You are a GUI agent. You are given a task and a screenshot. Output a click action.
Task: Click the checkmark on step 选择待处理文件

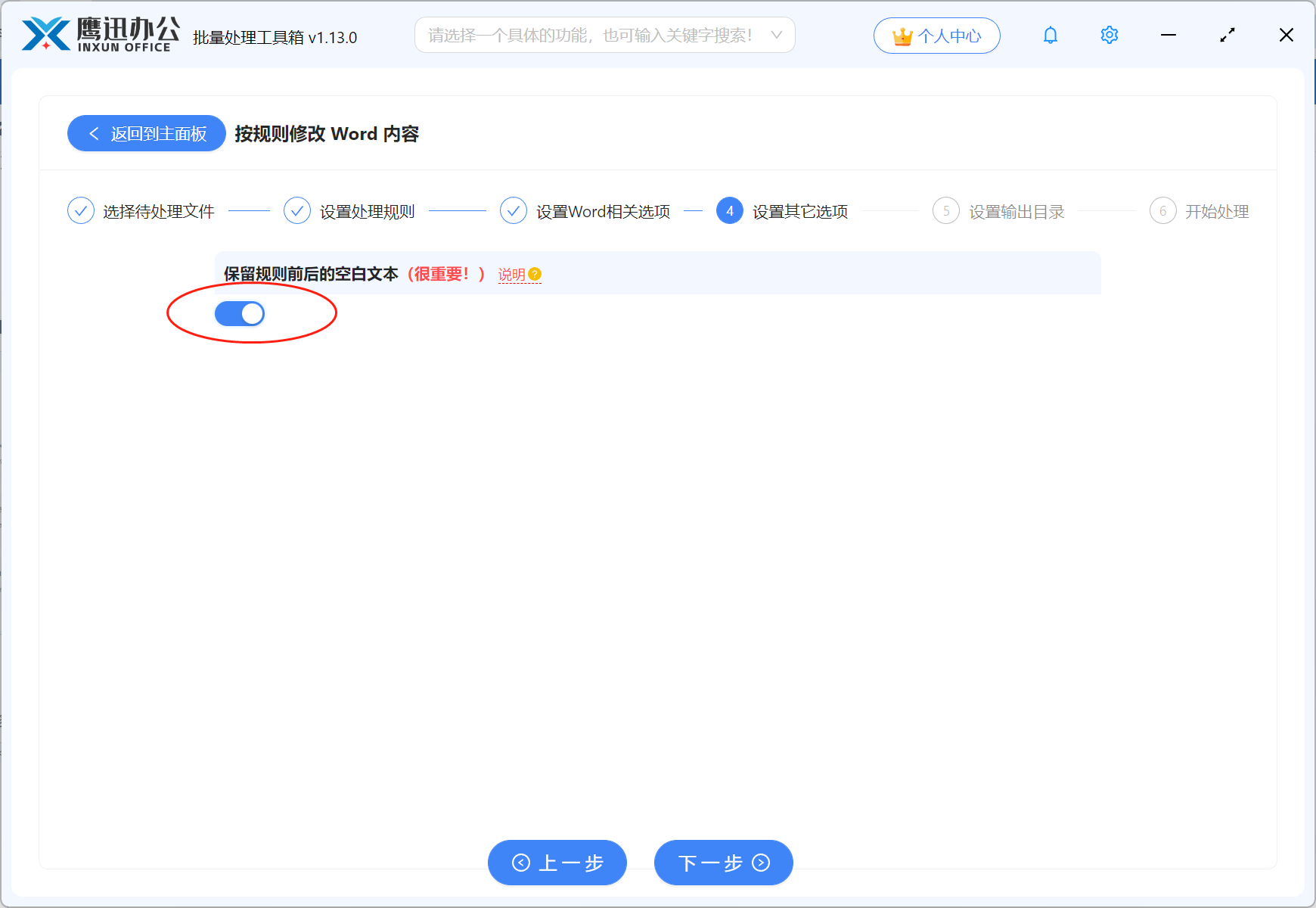tap(81, 210)
